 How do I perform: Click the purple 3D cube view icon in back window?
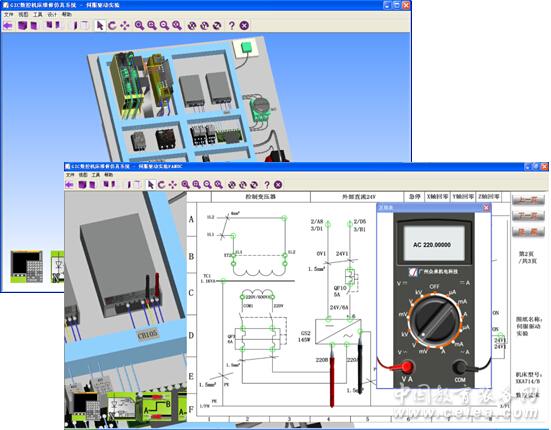[x=22, y=25]
